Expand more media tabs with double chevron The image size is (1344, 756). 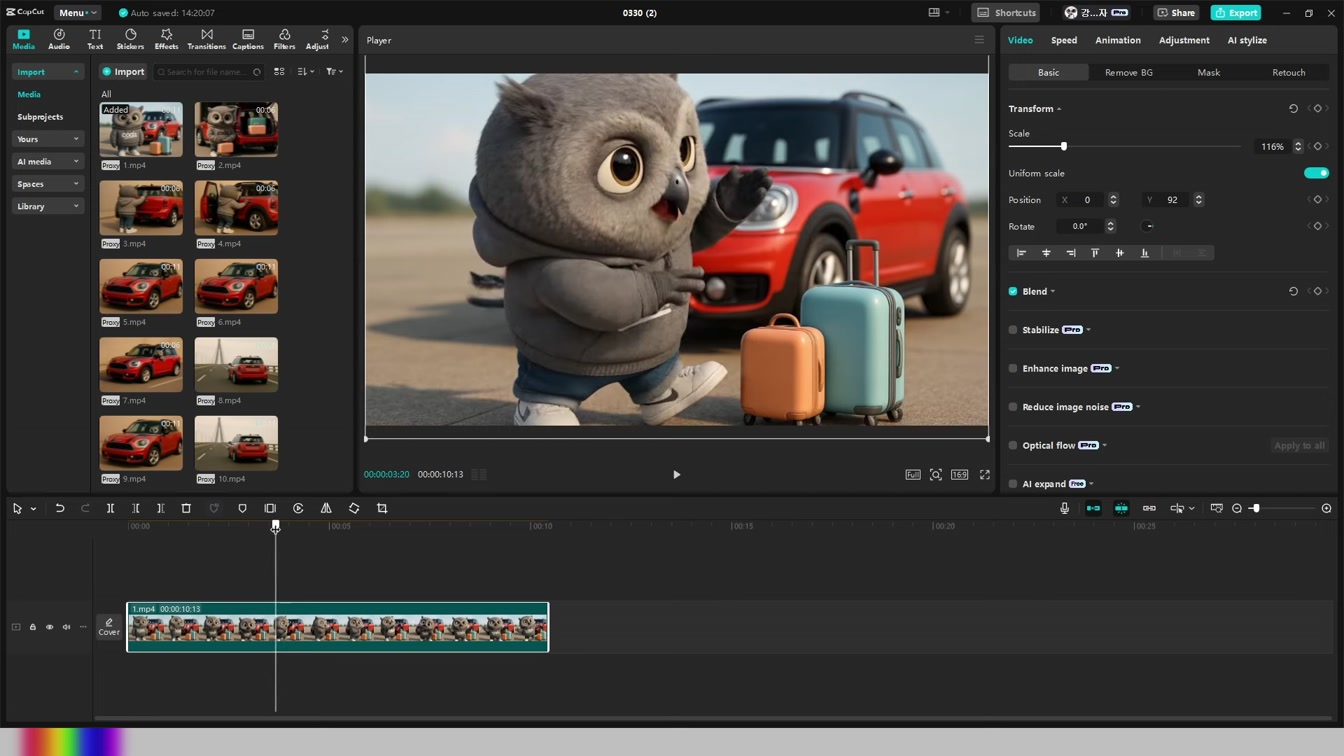coord(345,40)
